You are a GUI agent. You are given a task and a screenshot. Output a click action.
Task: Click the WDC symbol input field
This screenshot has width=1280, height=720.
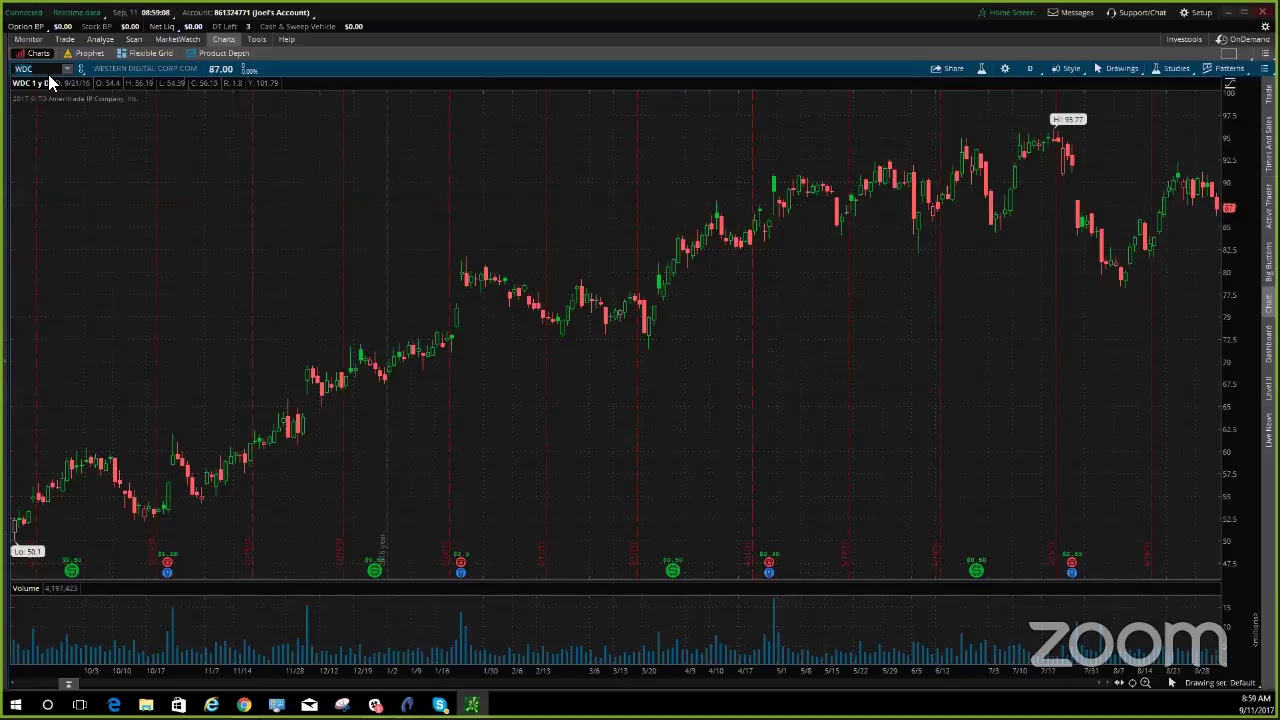click(x=36, y=69)
